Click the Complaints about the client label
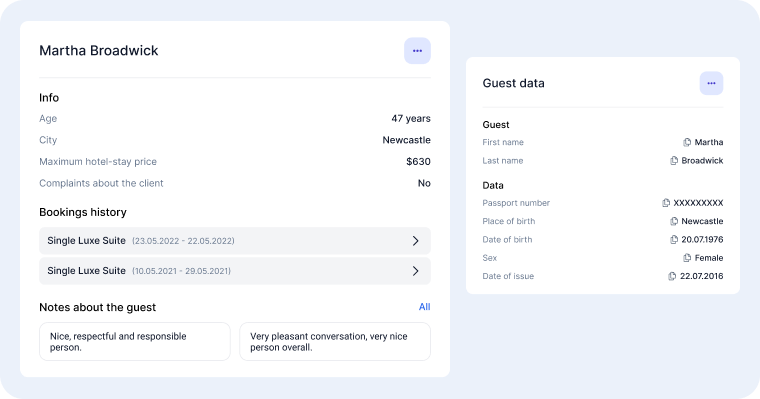Screen dimensions: 760x399 tap(101, 183)
